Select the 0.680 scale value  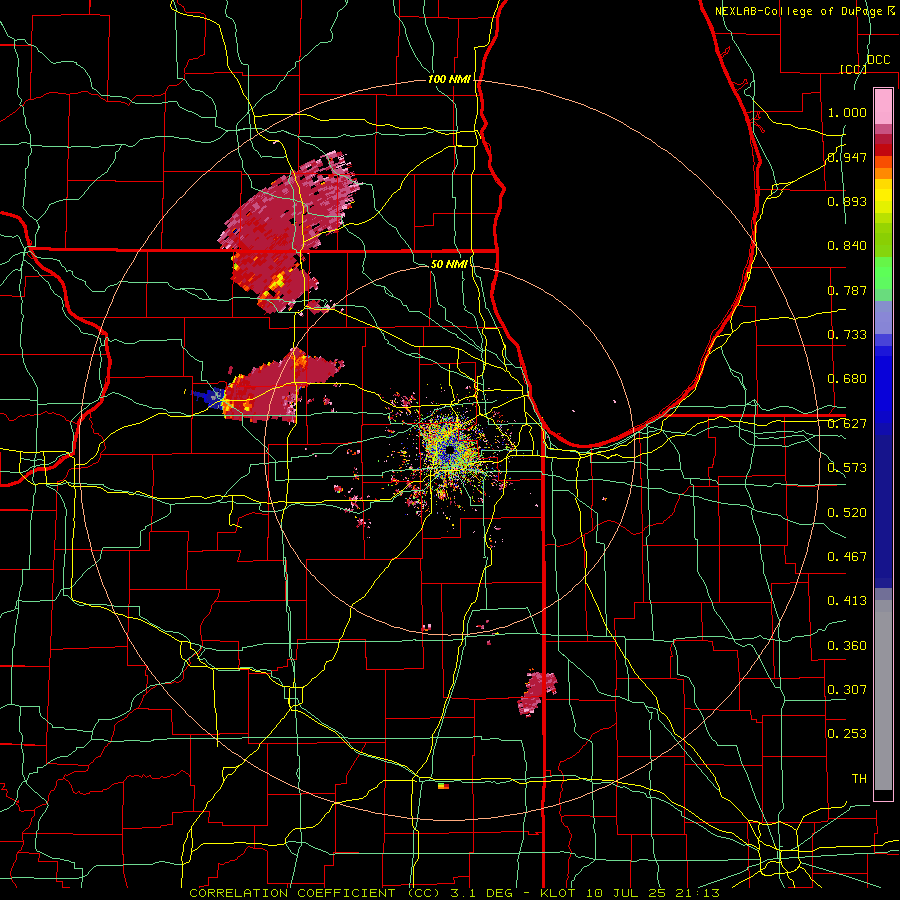click(x=847, y=379)
